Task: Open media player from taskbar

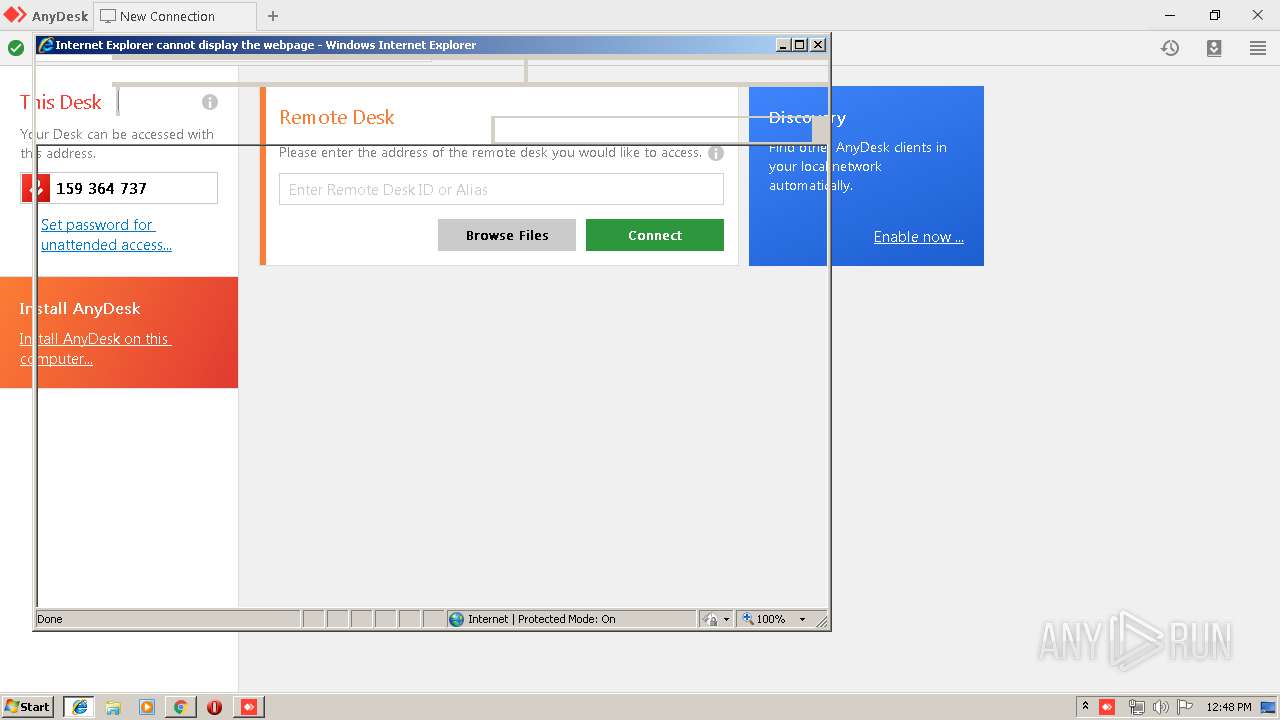Action: [x=147, y=707]
